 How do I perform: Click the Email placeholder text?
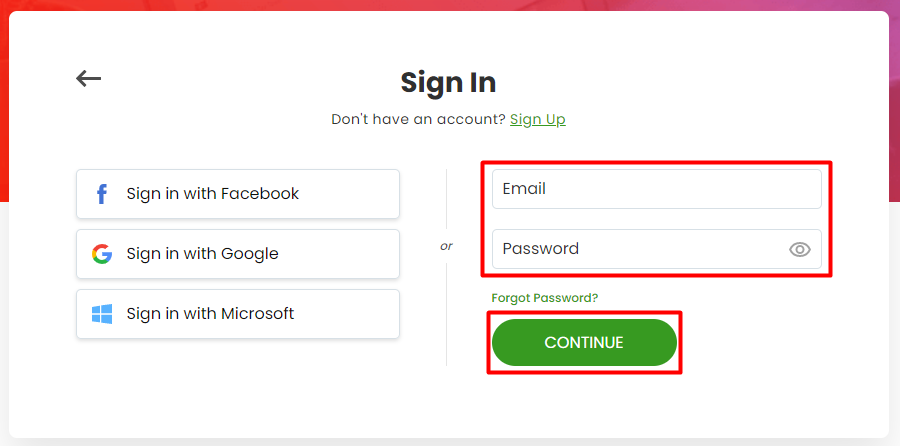[524, 189]
